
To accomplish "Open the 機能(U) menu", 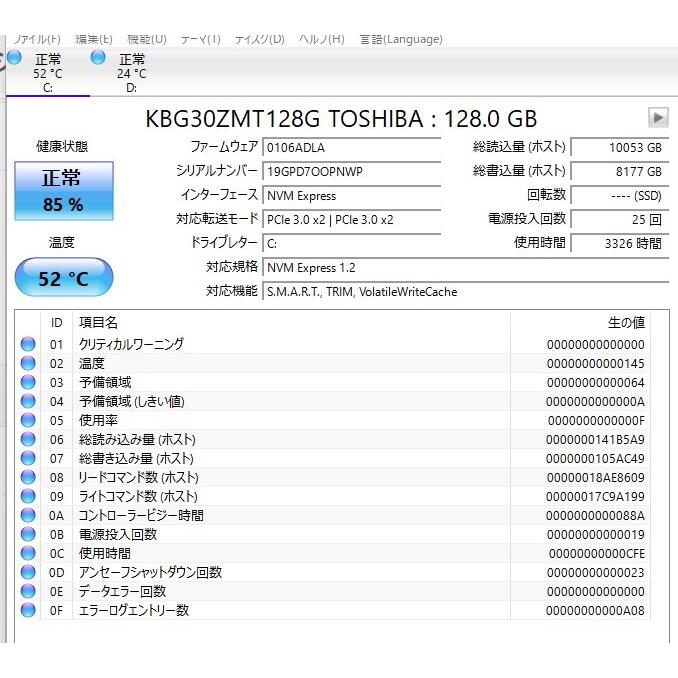I will point(147,39).
